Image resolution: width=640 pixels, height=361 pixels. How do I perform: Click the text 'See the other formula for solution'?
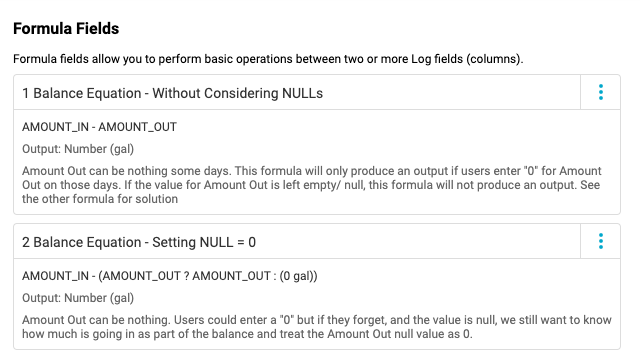coord(311,192)
